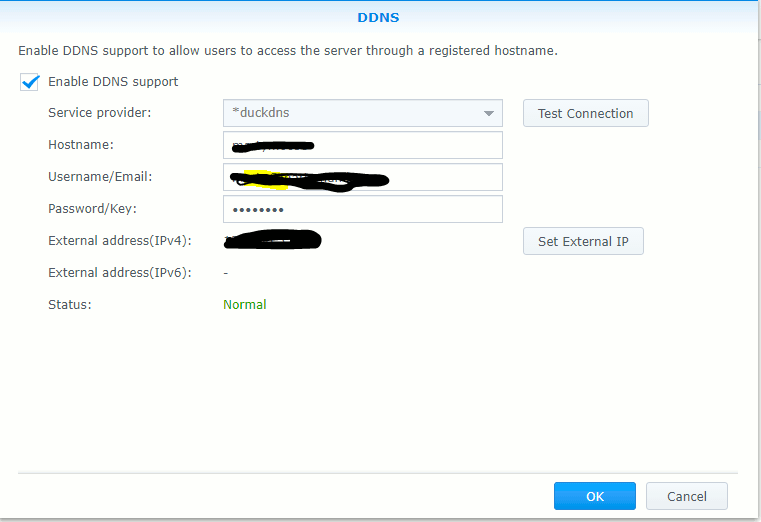Image resolution: width=761 pixels, height=522 pixels.
Task: Click the "Password/Key:" label
Action: click(93, 209)
